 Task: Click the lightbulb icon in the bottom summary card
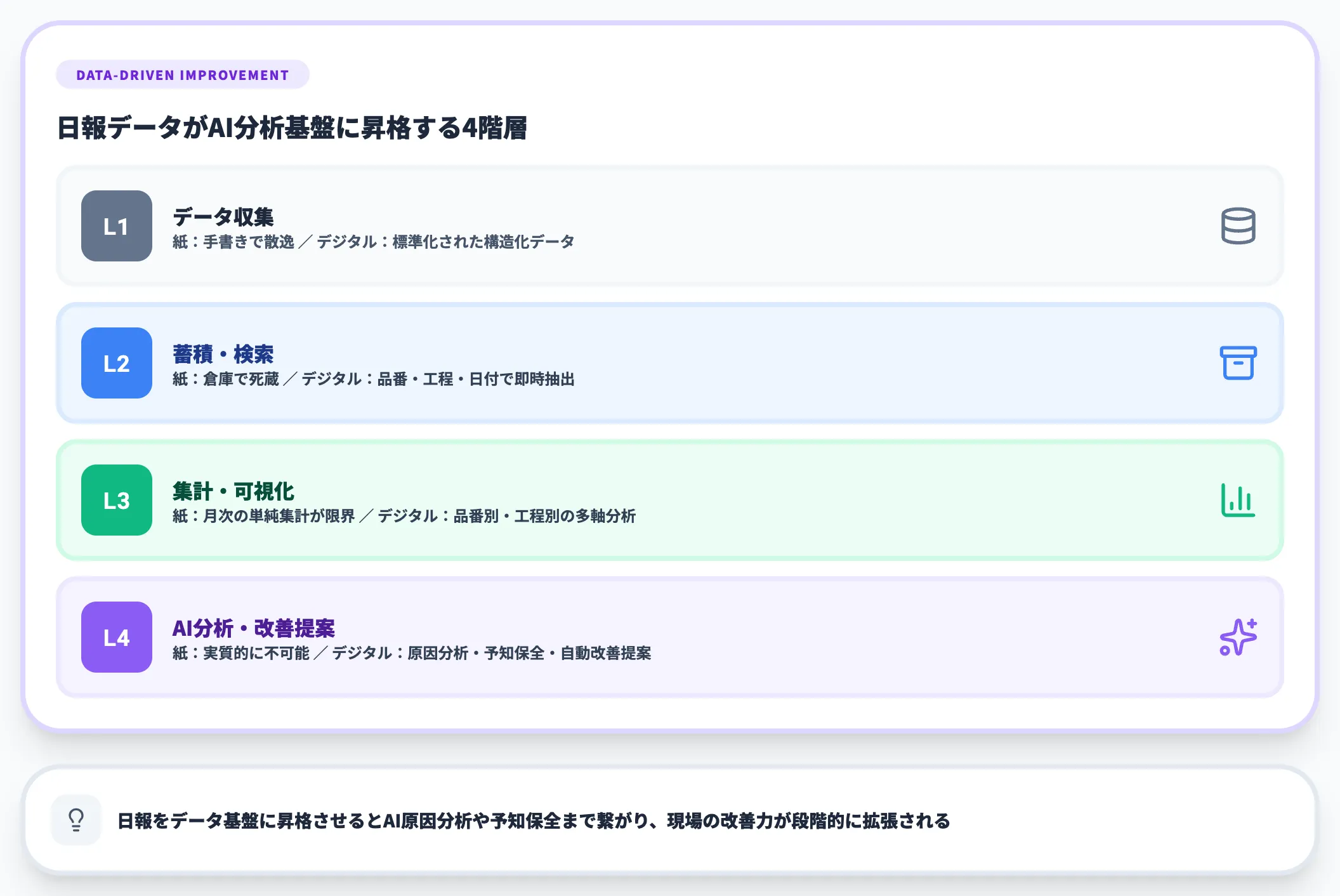pyautogui.click(x=76, y=820)
